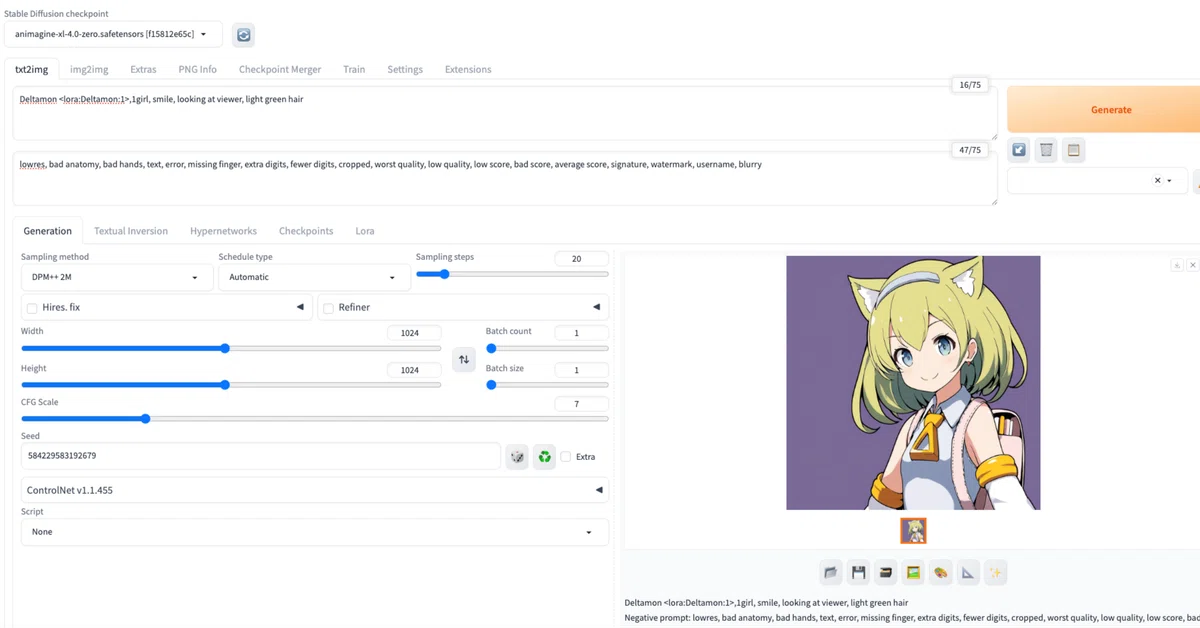Refresh the Stable Diffusion checkpoint list
Screen dimensions: 1200x628
[243, 35]
